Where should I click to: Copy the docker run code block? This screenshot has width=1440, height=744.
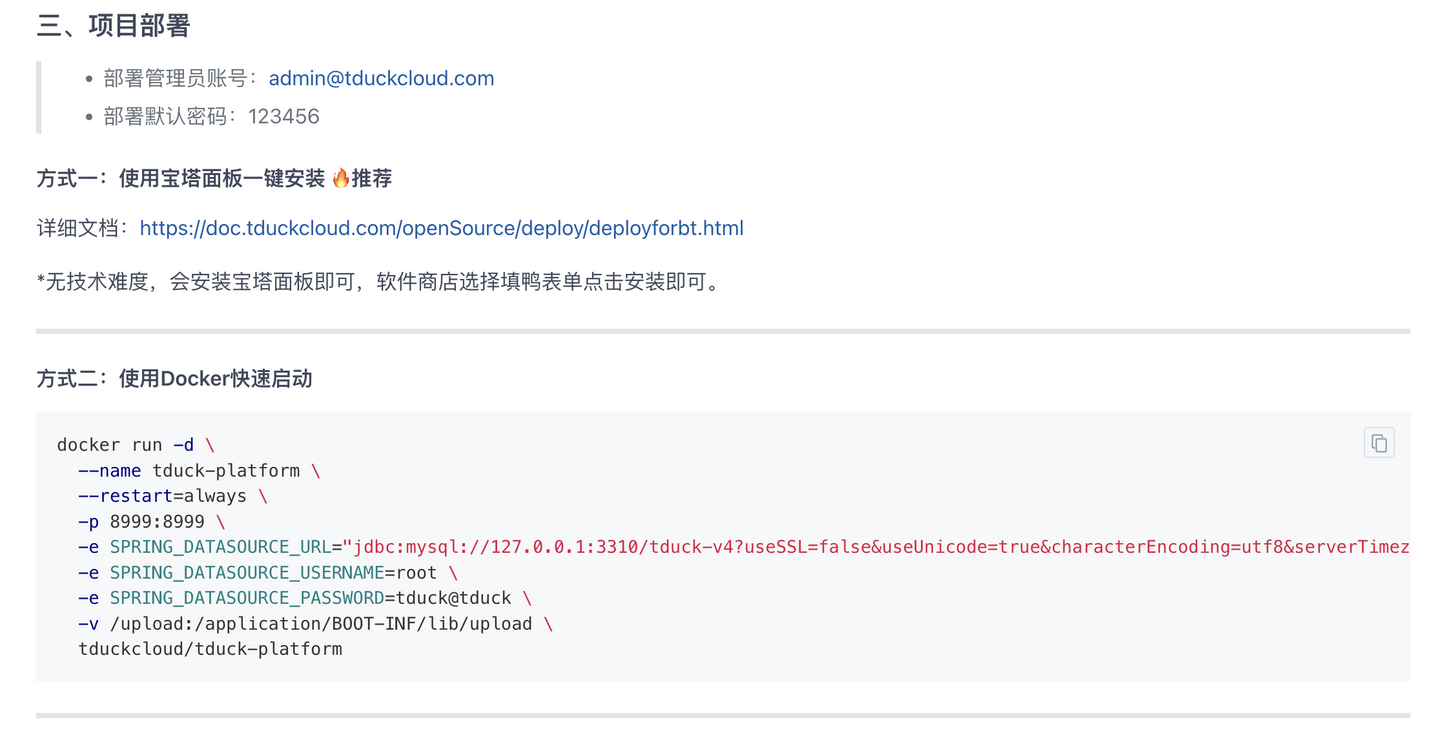[x=1379, y=443]
